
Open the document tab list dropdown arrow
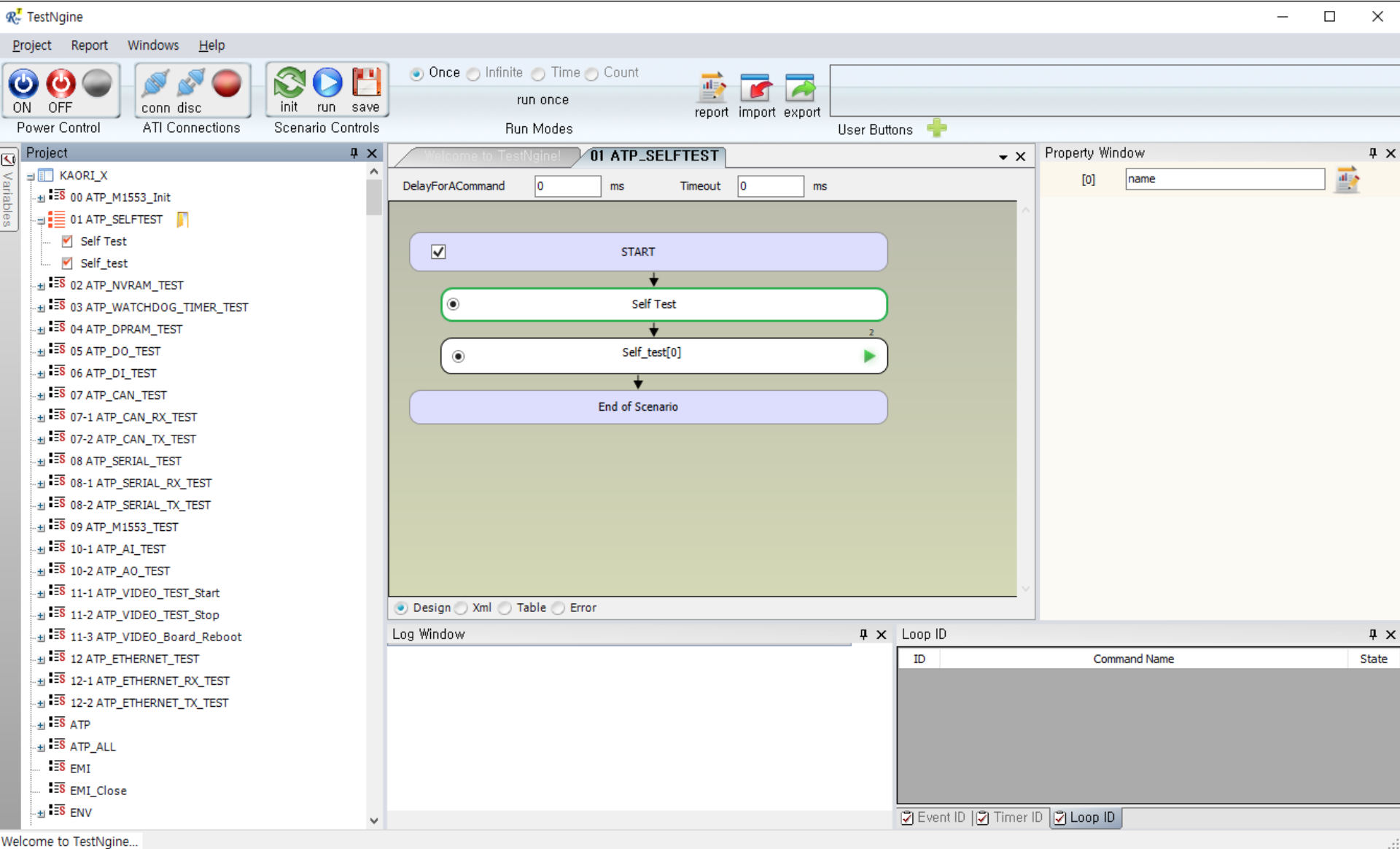tap(1003, 157)
